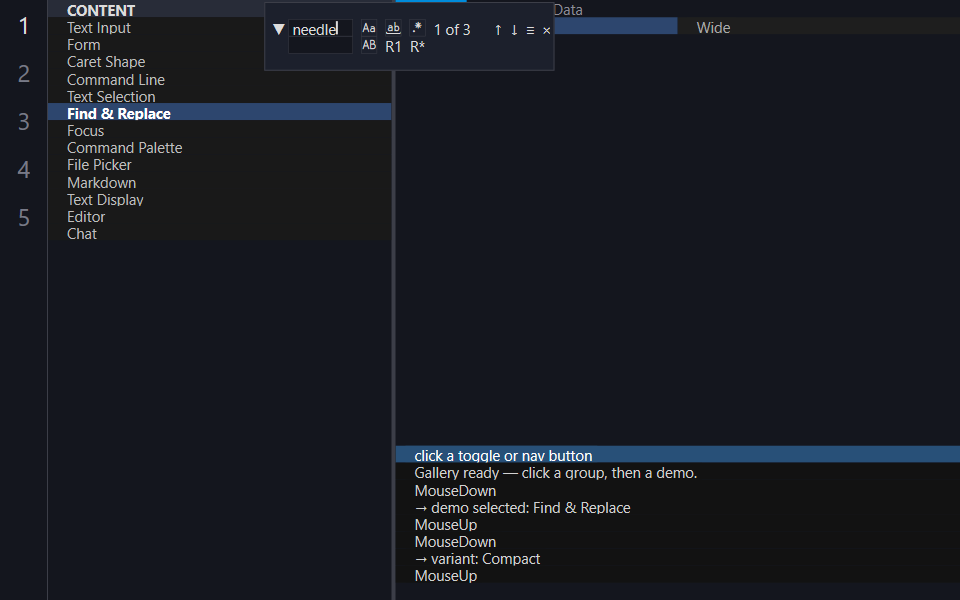Image resolution: width=960 pixels, height=600 pixels.
Task: Click the "click a toggle or nav button" status line
Action: click(678, 454)
